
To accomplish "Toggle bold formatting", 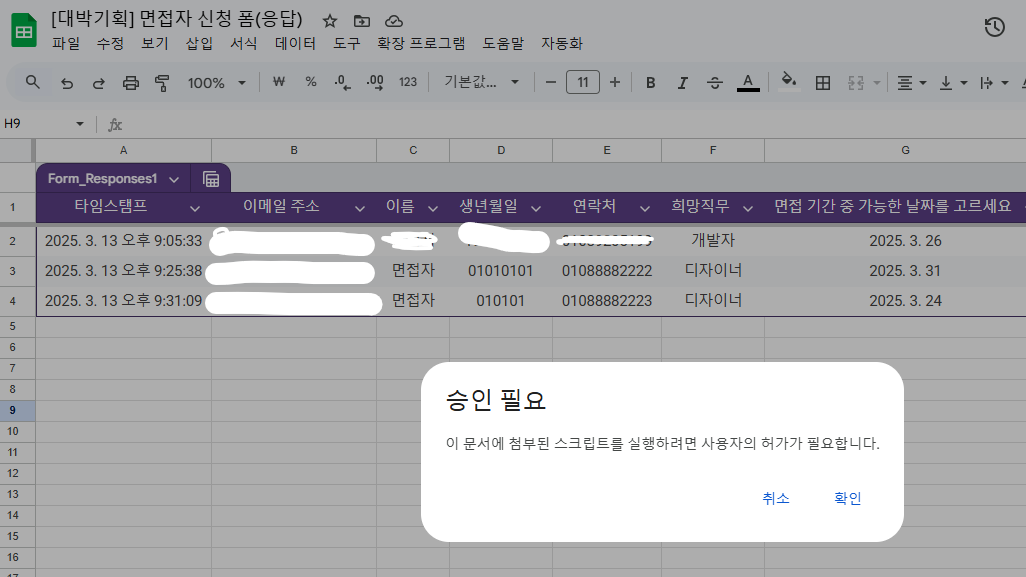I will pos(650,83).
